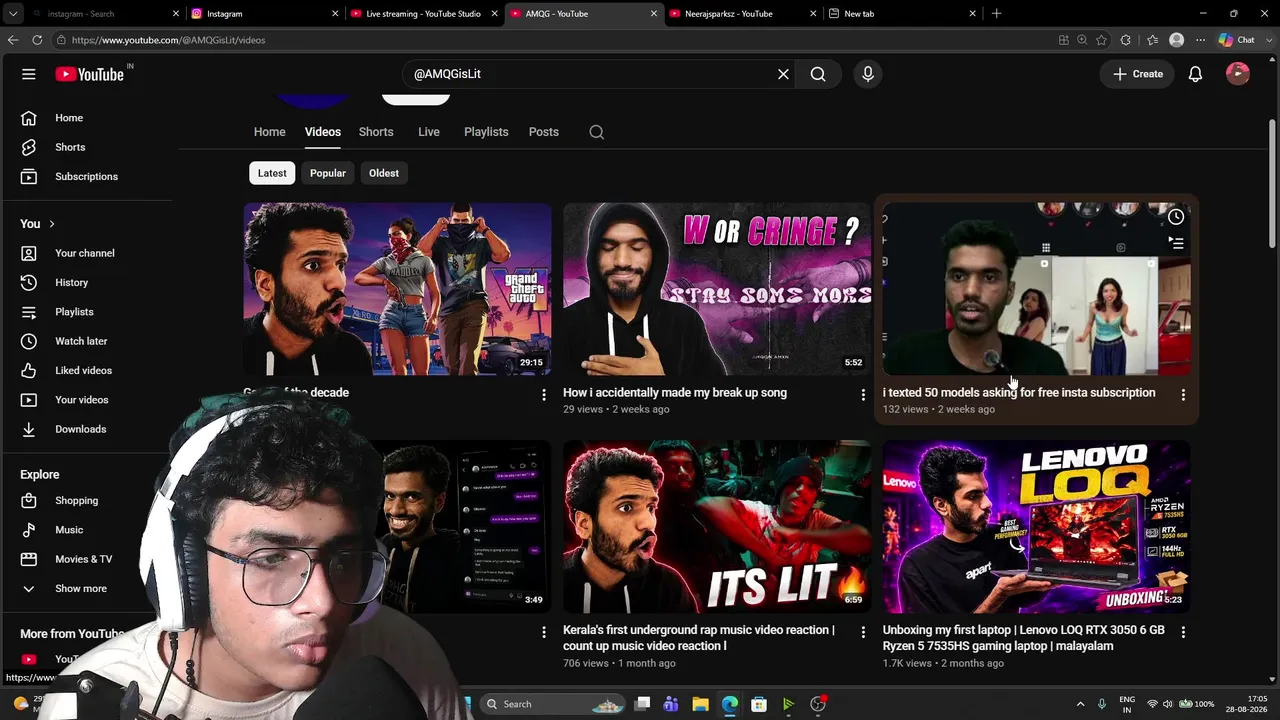Open options for 'i texted 50 models' video

coord(1183,395)
